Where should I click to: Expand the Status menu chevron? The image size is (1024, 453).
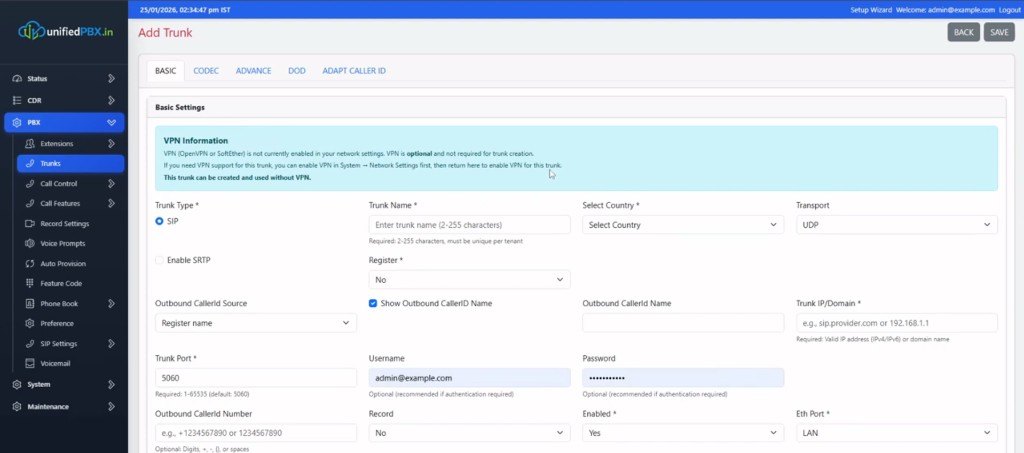tap(112, 78)
